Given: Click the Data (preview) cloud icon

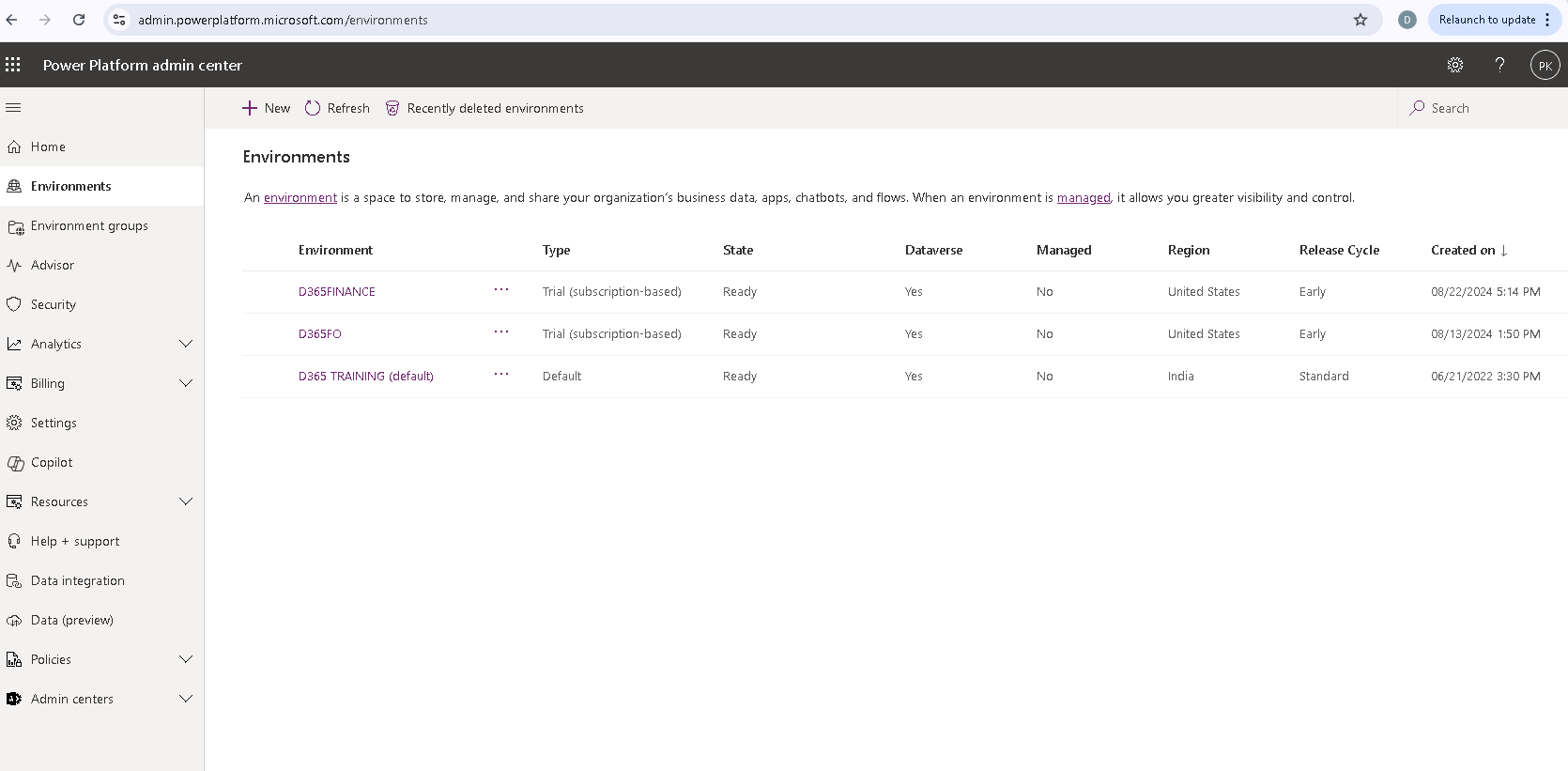Looking at the screenshot, I should pyautogui.click(x=14, y=621).
